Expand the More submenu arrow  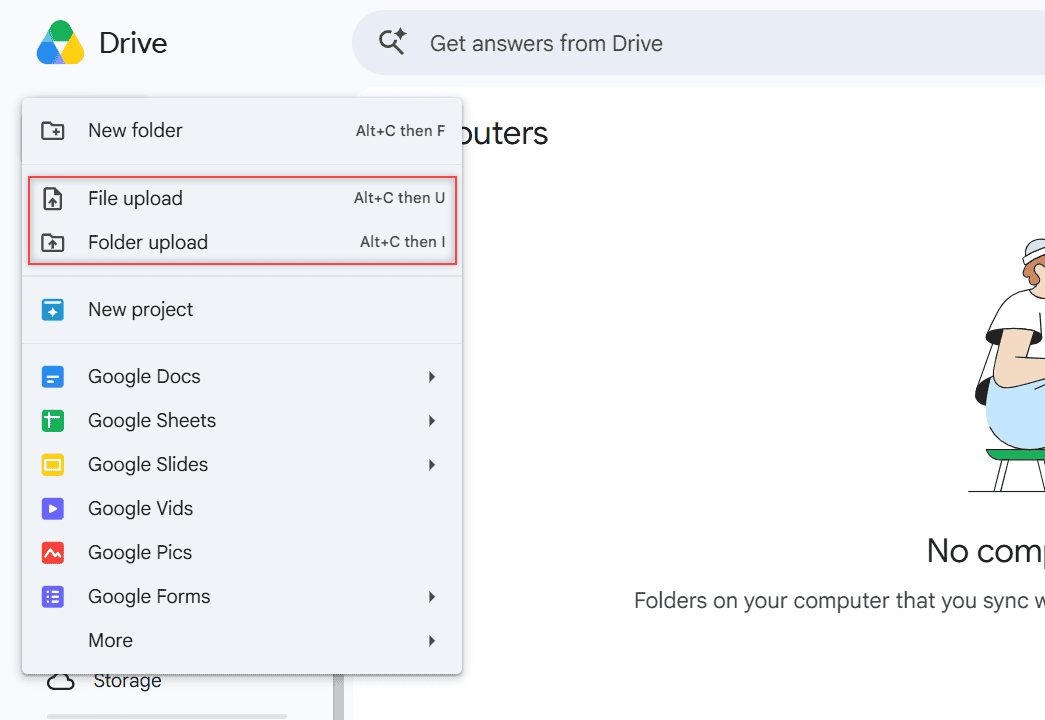(432, 641)
